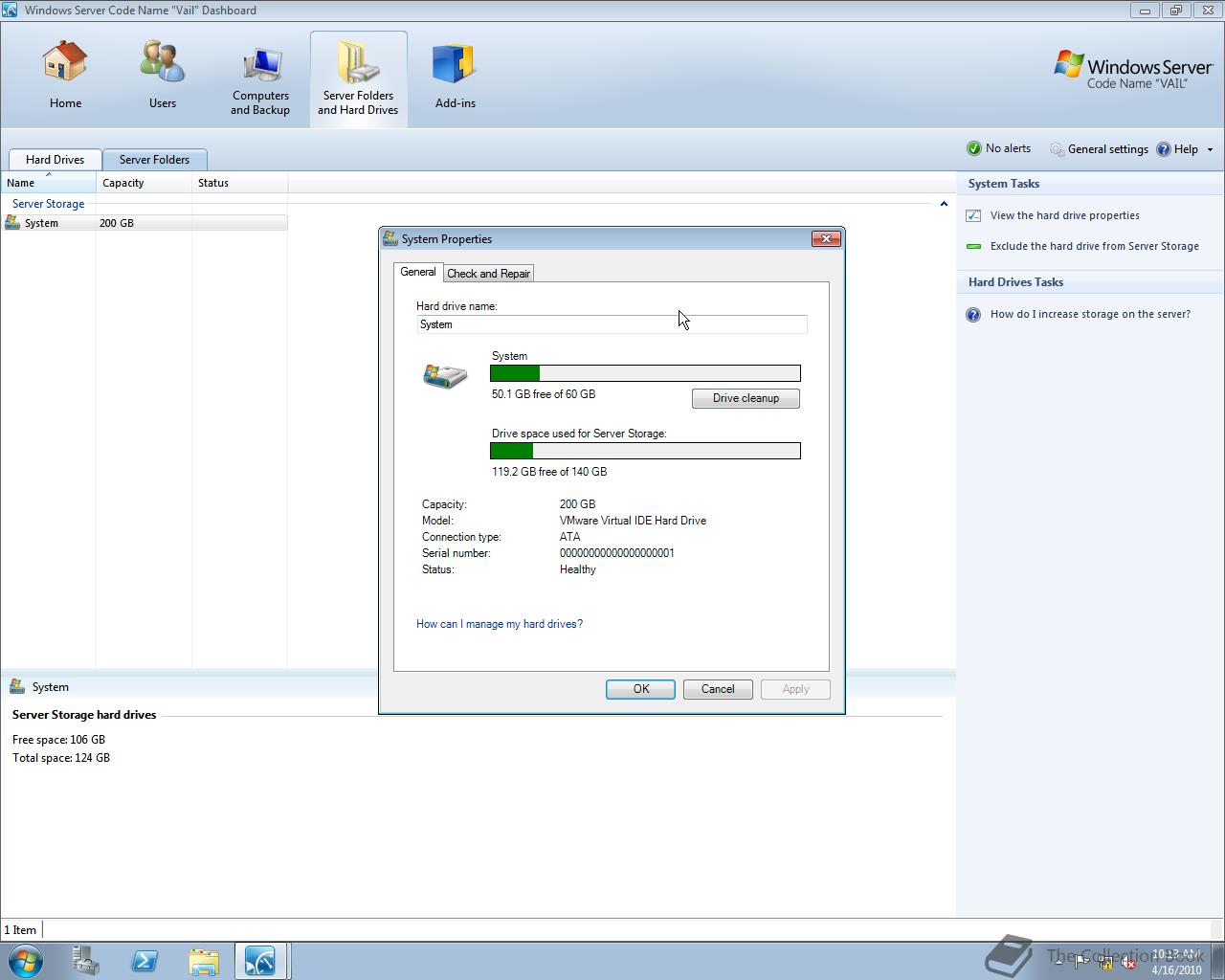Click the 119.2 GB free of 140 GB text

tap(549, 472)
